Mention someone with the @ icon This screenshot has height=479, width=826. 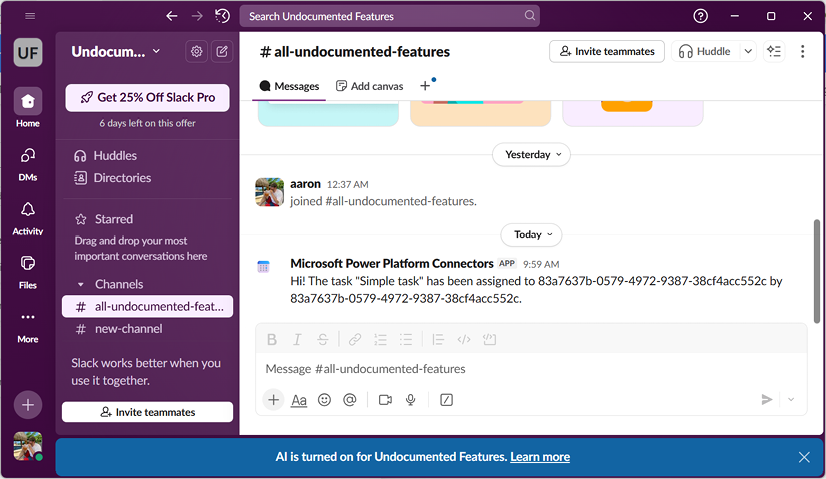(x=350, y=400)
